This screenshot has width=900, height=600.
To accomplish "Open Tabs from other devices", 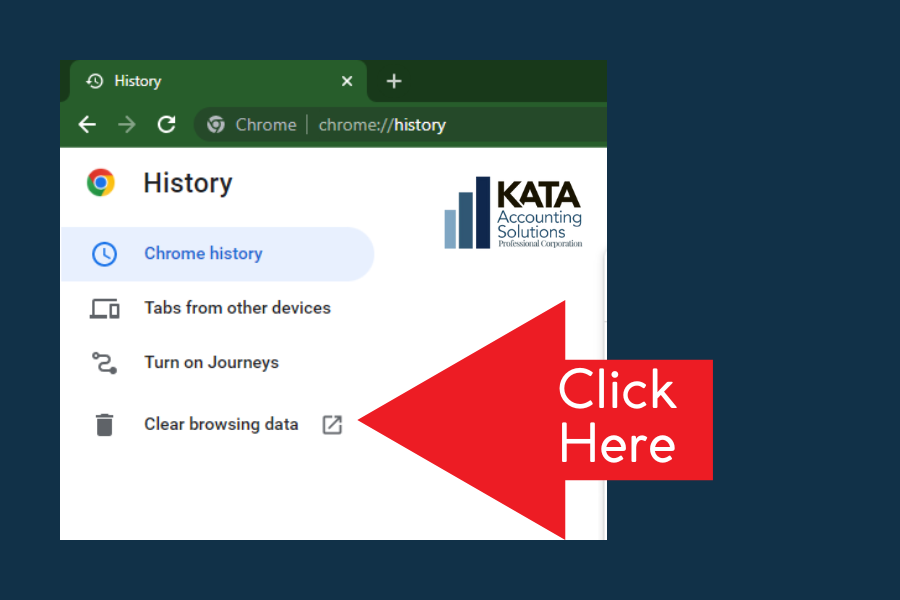I will click(x=217, y=308).
